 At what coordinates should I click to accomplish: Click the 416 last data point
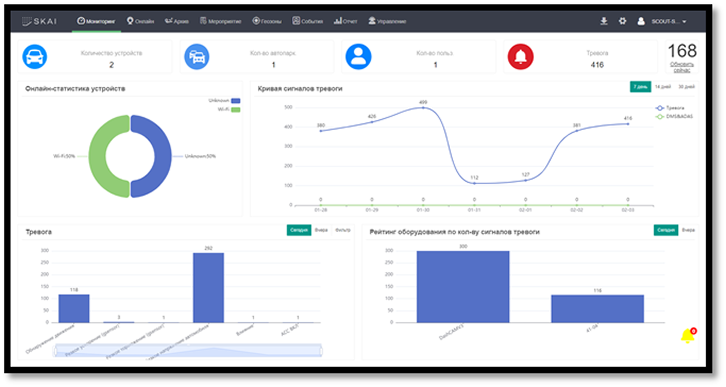click(628, 124)
